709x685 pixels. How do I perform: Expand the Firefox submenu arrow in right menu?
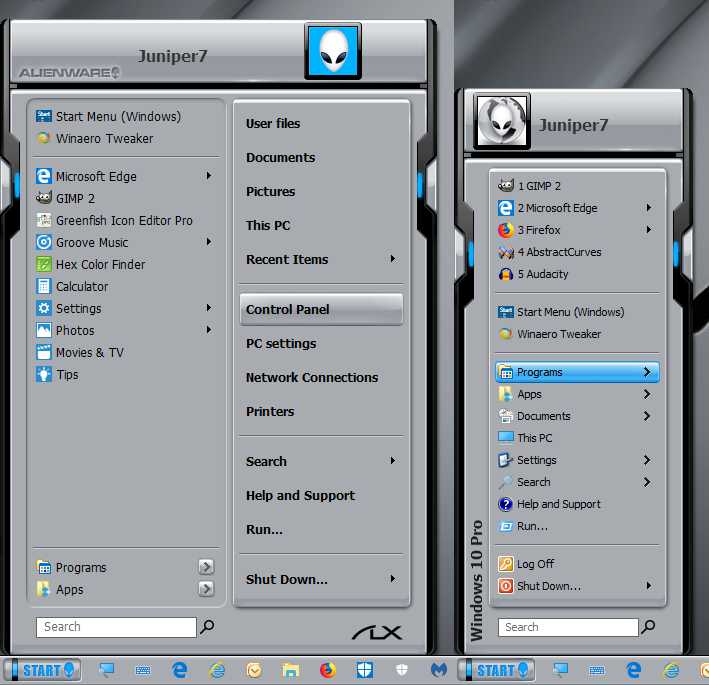point(649,230)
